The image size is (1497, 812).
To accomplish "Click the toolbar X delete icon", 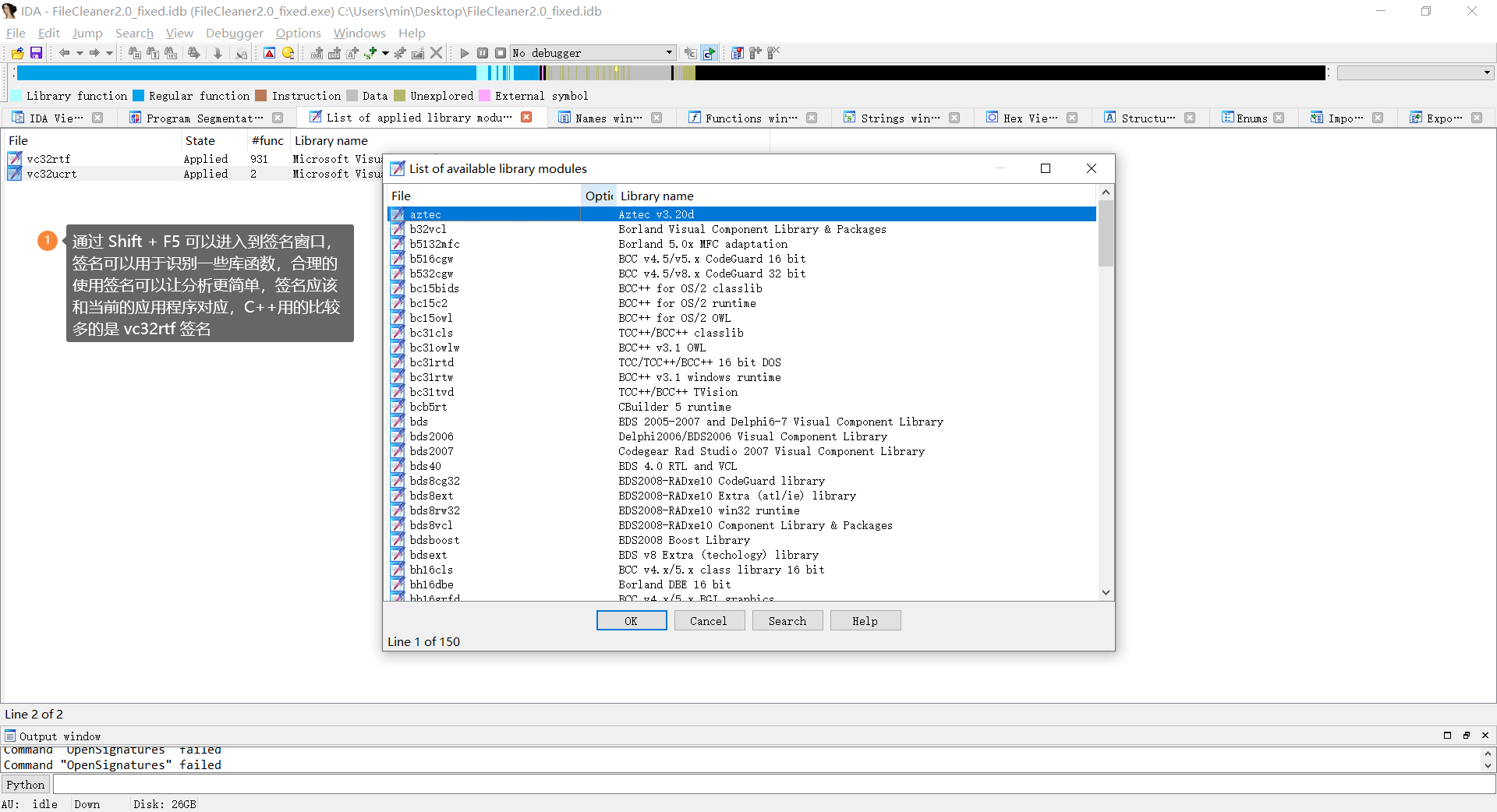I will (x=437, y=53).
